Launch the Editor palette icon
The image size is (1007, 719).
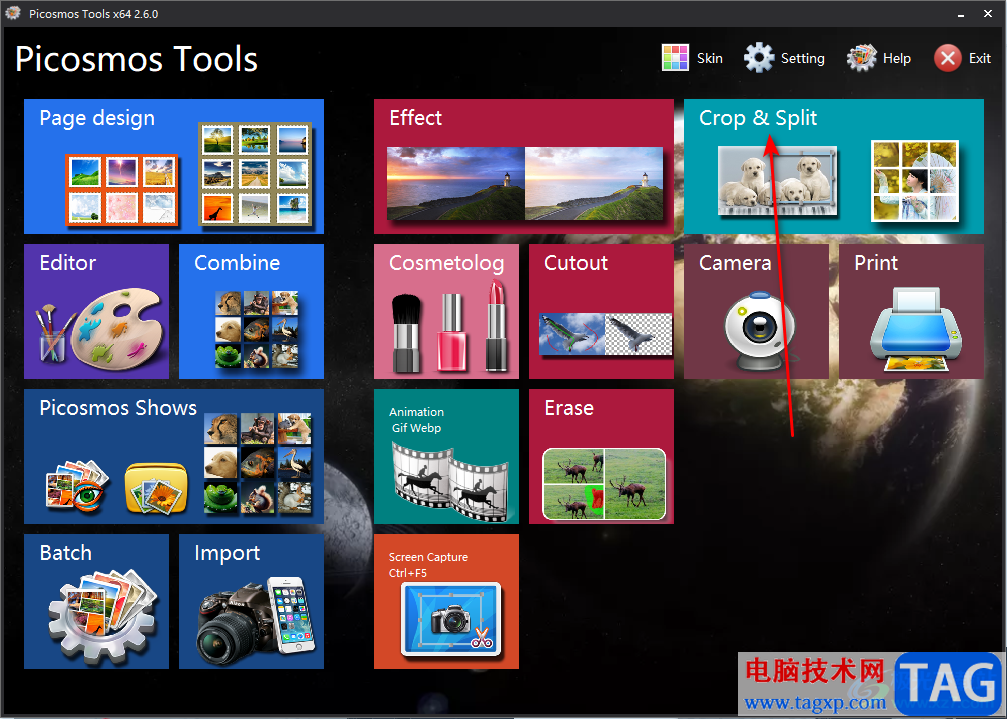pos(100,330)
